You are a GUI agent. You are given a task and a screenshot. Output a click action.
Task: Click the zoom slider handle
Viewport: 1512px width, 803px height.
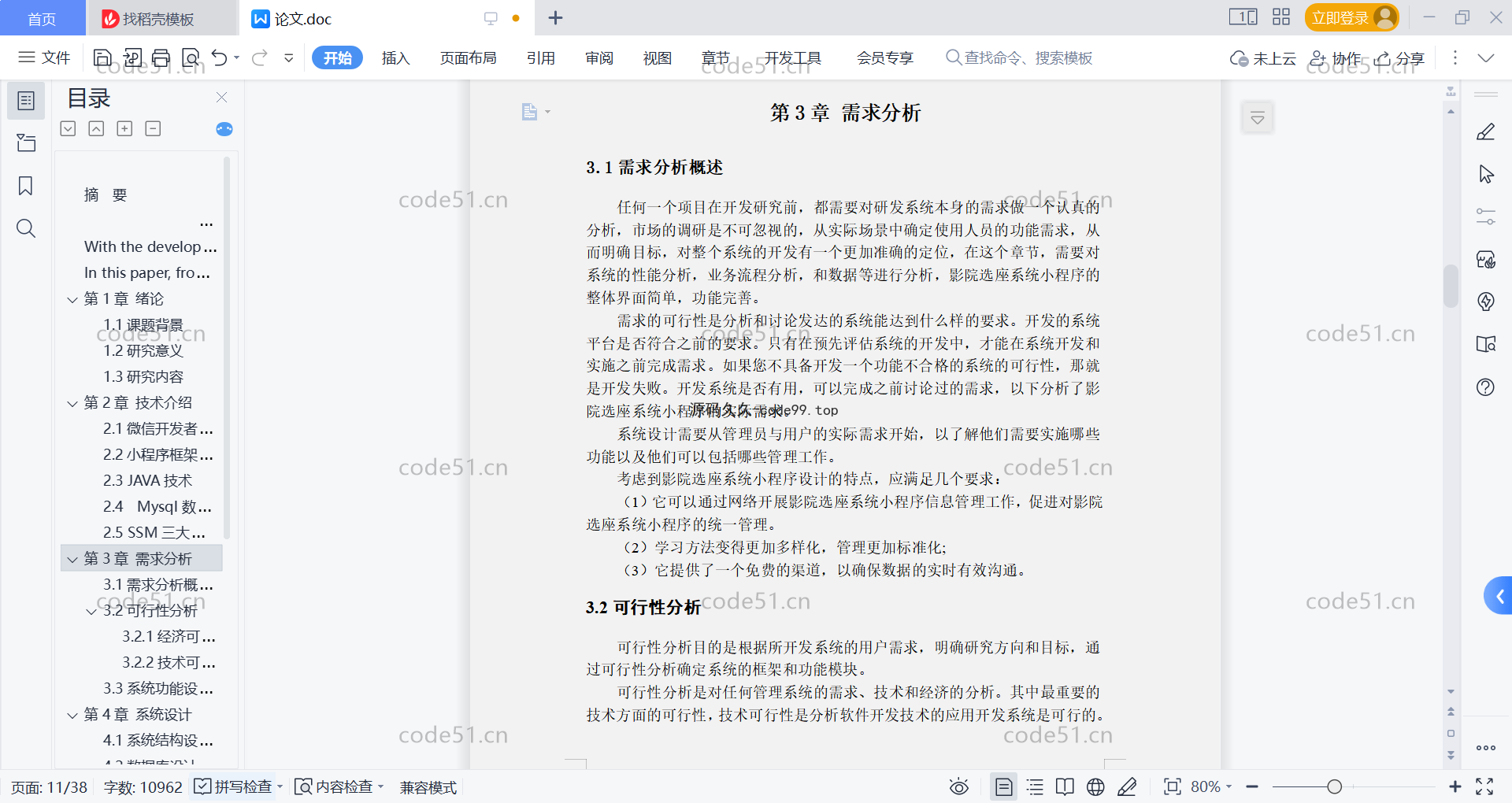(x=1334, y=786)
